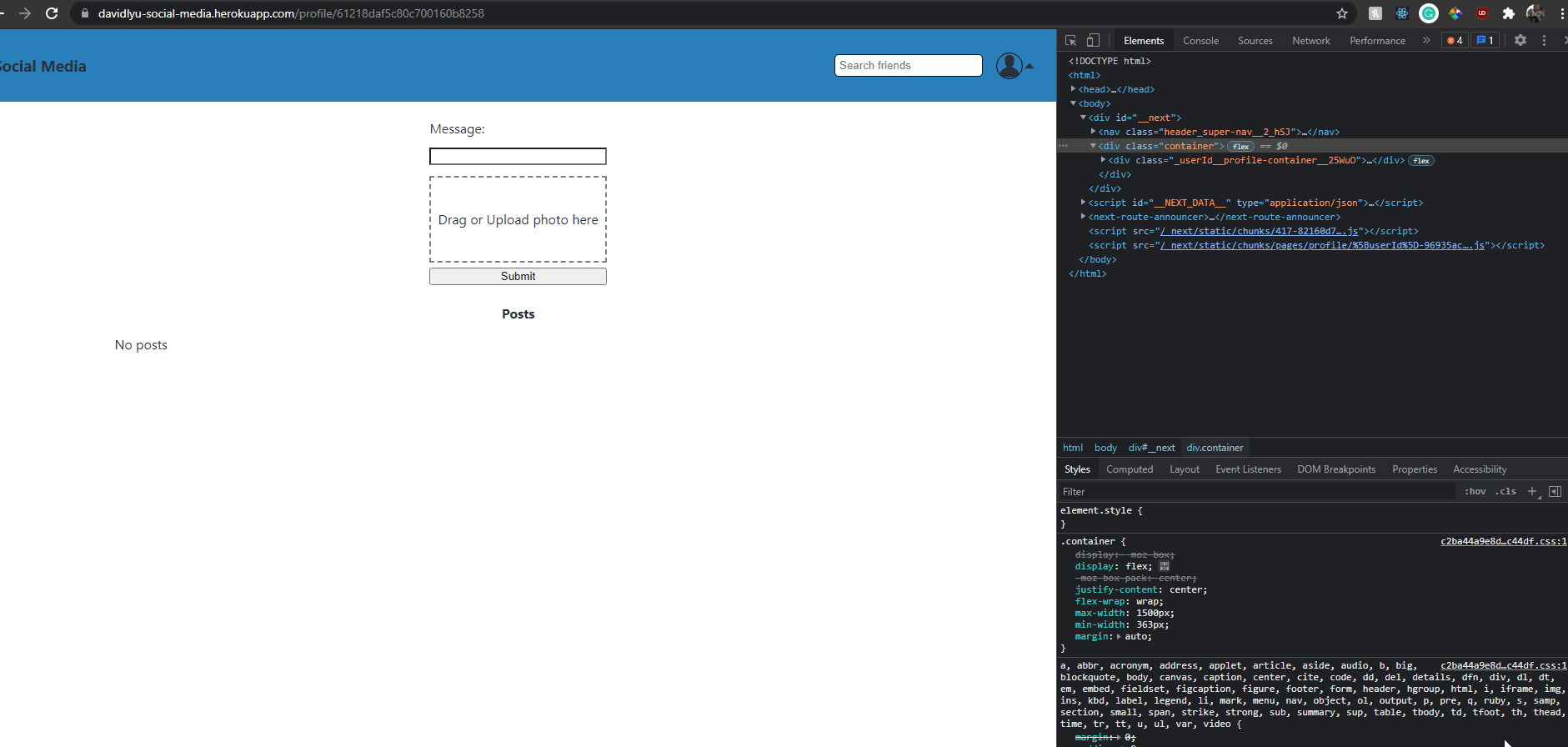This screenshot has height=747, width=1568.
Task: Open the DOM Breakpoints tab
Action: [x=1336, y=469]
